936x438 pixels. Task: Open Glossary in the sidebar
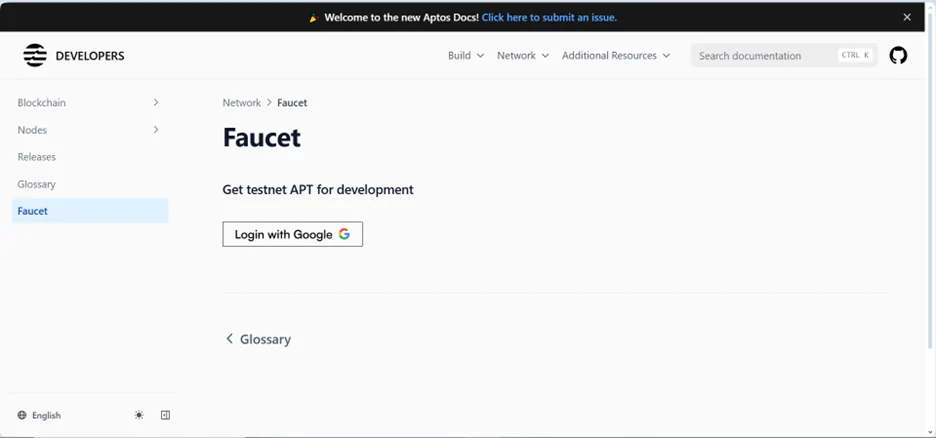click(36, 184)
